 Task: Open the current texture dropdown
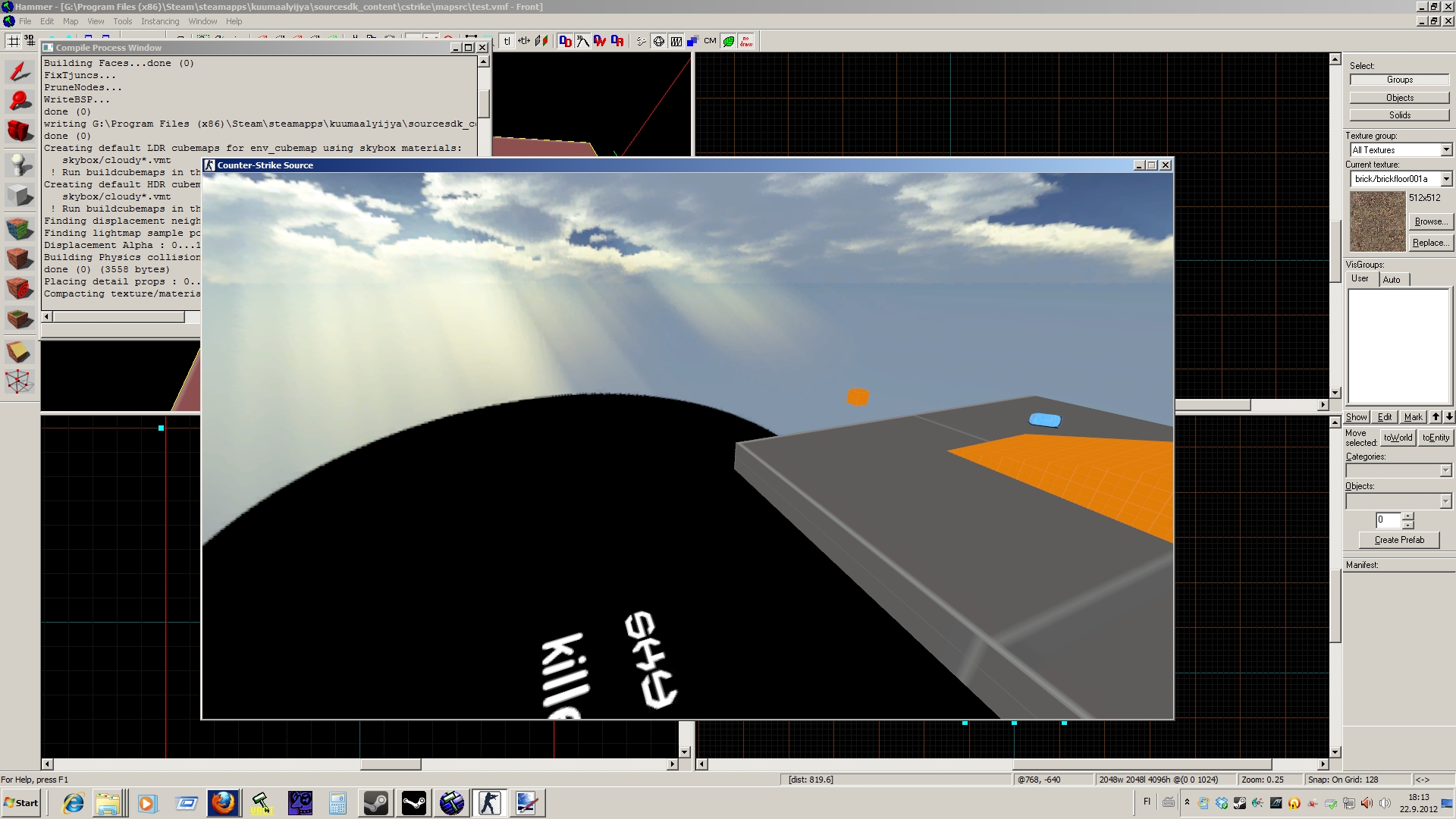coord(1446,179)
